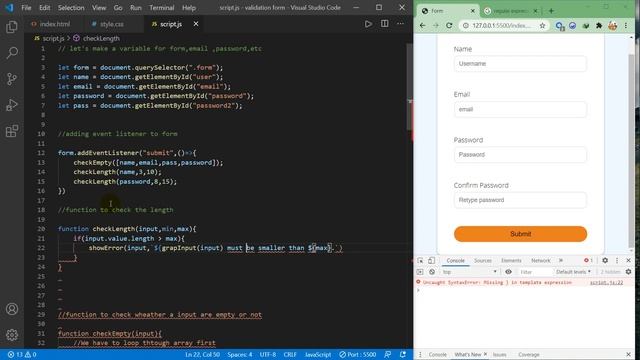Switch to DevTools Network tab
Screen dimensions: 640x360
[540, 260]
